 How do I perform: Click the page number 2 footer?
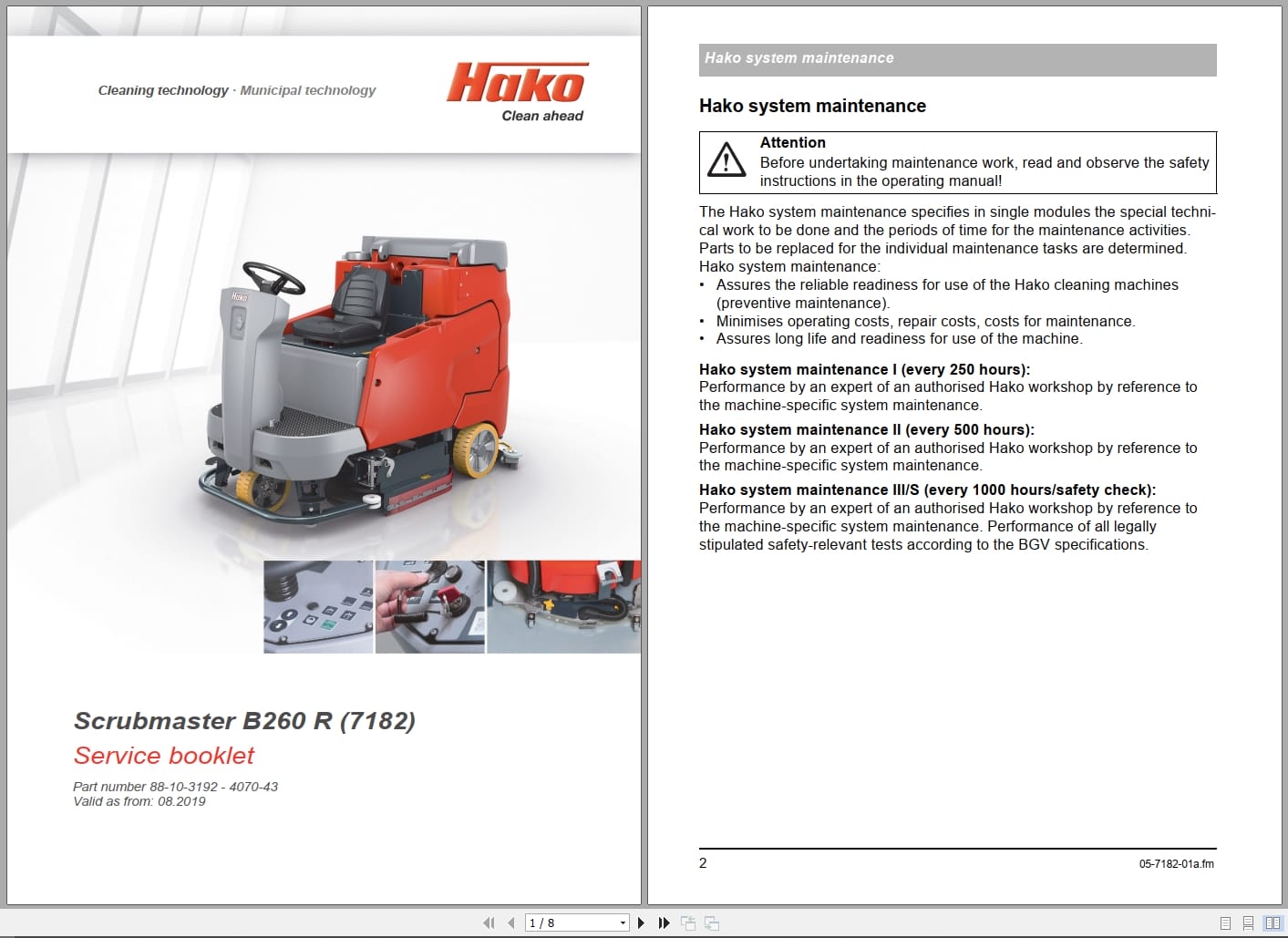coord(703,862)
